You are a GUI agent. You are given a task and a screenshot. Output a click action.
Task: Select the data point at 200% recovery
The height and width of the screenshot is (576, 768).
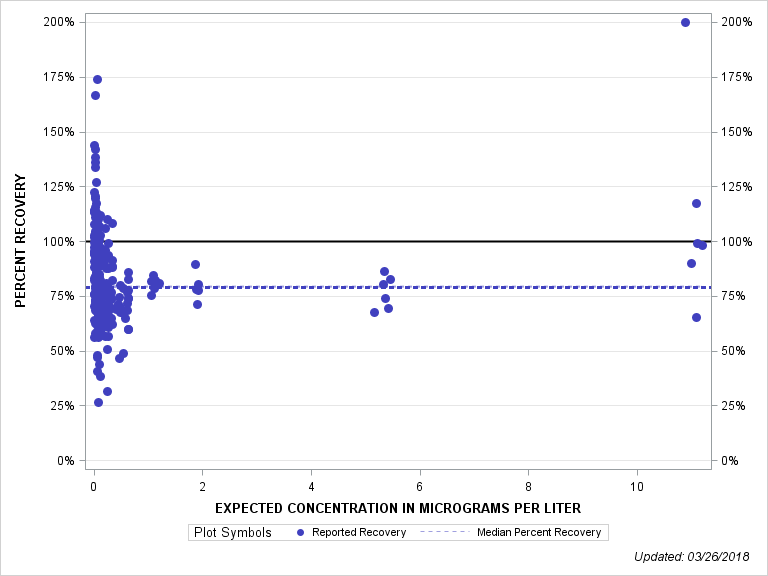[685, 22]
